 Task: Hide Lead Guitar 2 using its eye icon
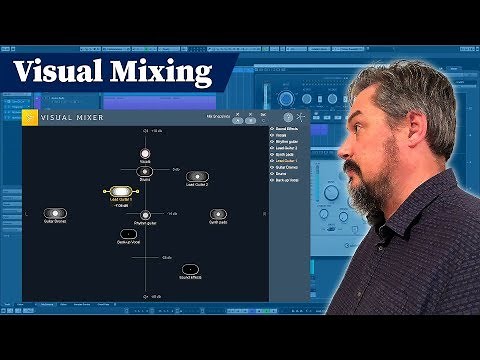[x=272, y=148]
